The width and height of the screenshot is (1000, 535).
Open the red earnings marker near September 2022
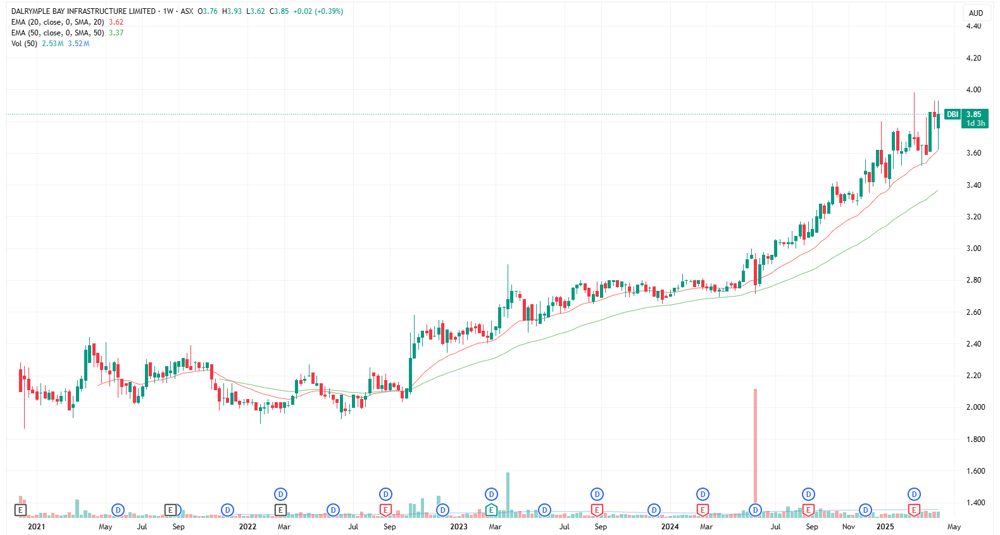tap(385, 509)
